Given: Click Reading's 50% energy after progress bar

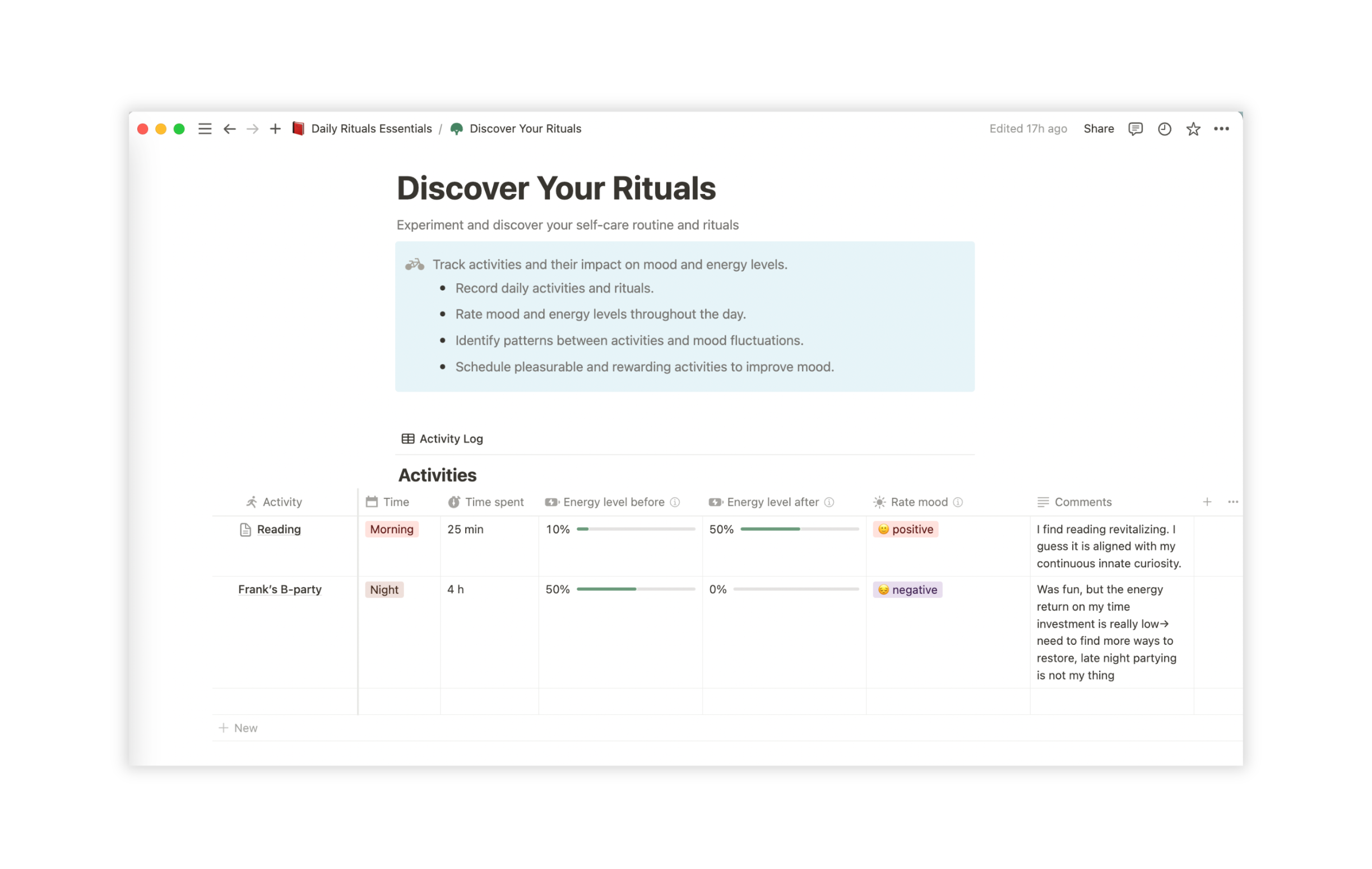Looking at the screenshot, I should (799, 529).
